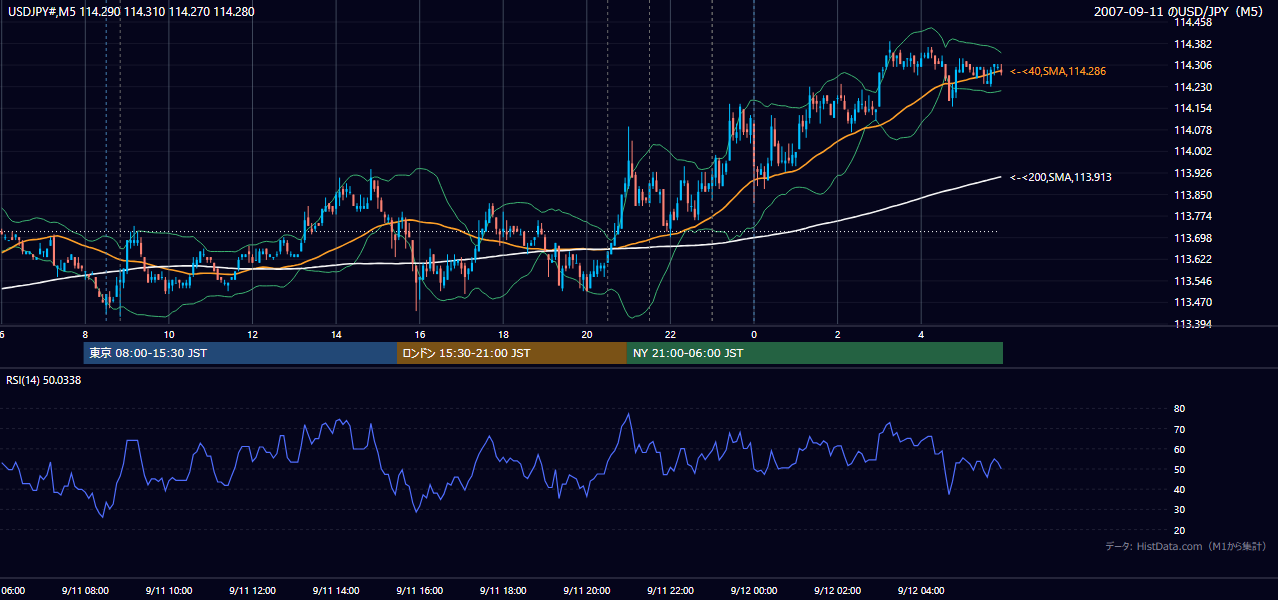Screen dimensions: 1278x600
Task: Click price axis value 113.546
Action: pos(1192,281)
